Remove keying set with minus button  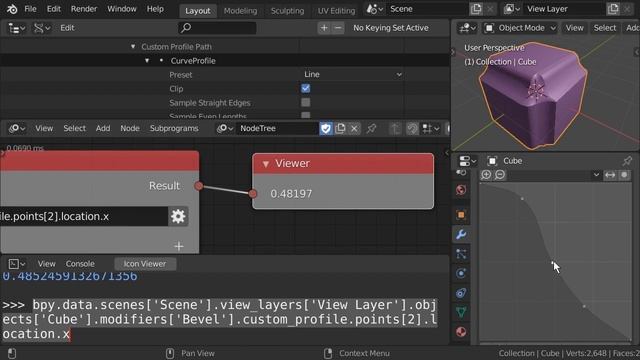point(338,28)
